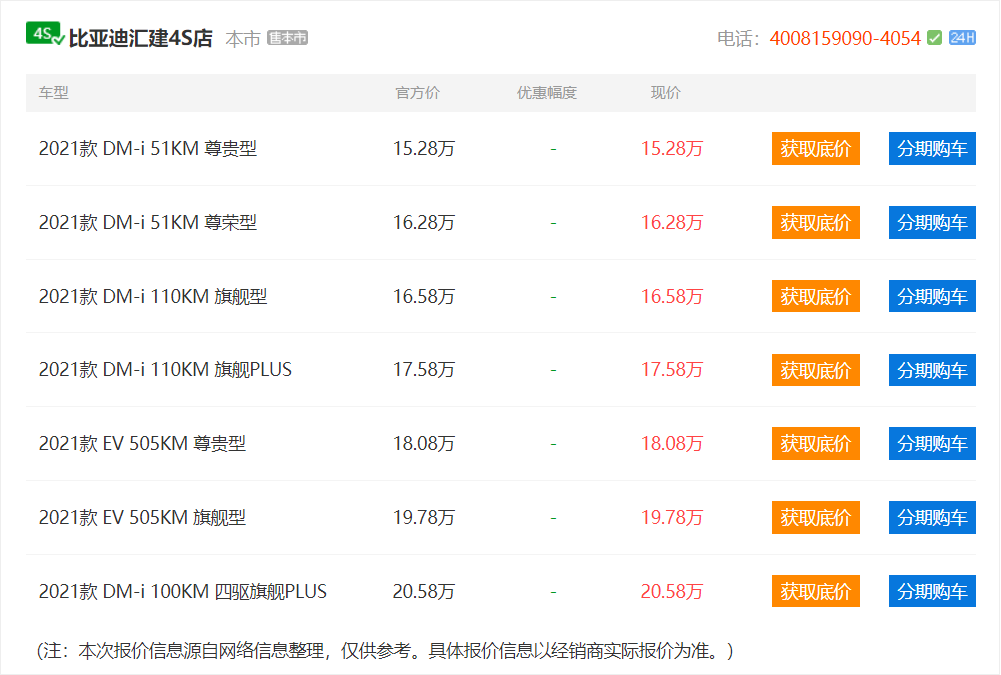Open the 比亚迪汇建4S店 dealer page
Viewport: 1001px width, 675px height.
click(x=140, y=38)
